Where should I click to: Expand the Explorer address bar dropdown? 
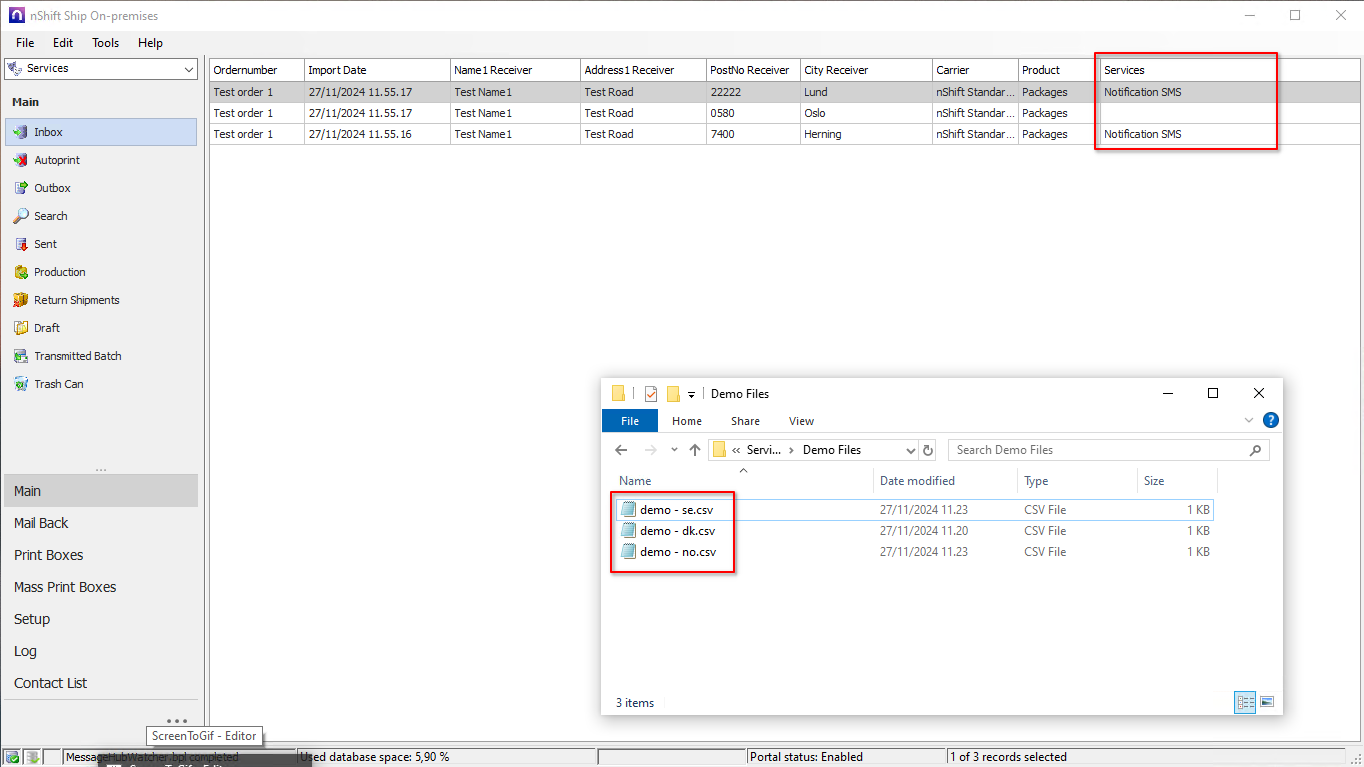(x=909, y=451)
